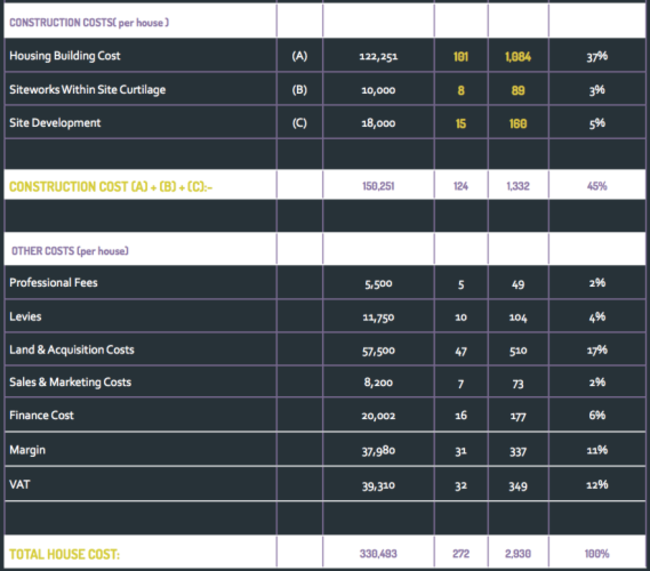
Task: Click the 'OTHER COSTS (per house)' heading
Action: coord(70,251)
